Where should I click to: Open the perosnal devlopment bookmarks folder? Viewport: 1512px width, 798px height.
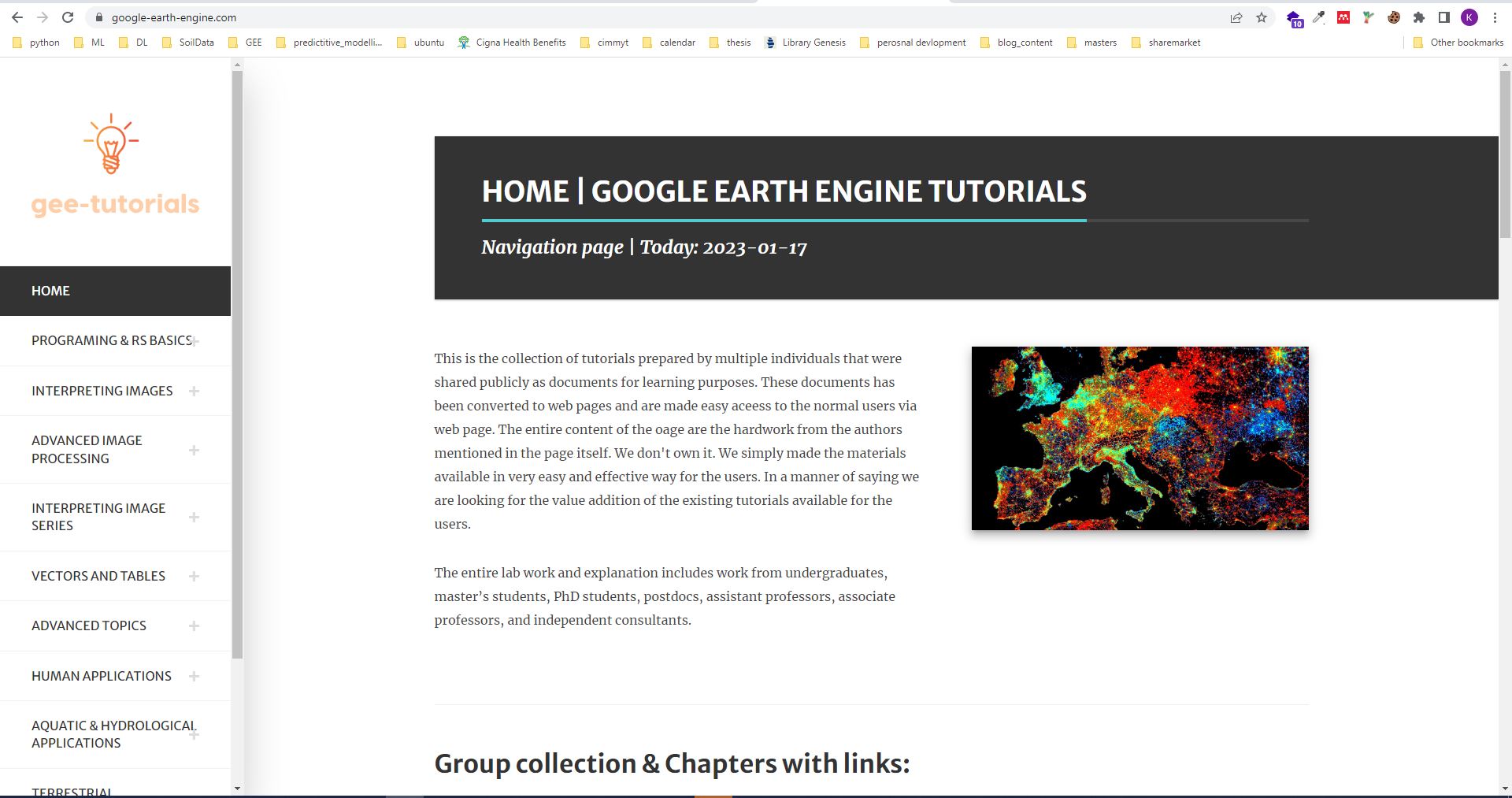click(x=913, y=43)
